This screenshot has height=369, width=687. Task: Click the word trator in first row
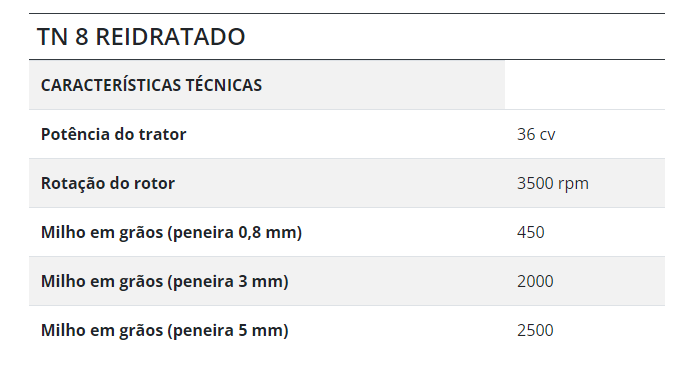(x=163, y=134)
